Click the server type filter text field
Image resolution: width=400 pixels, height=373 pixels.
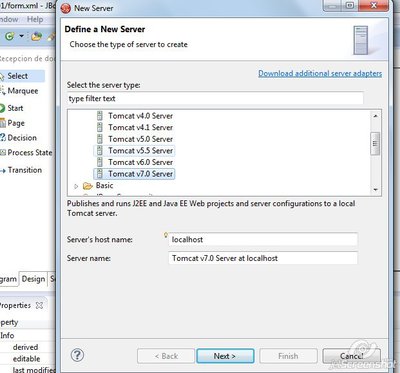[215, 99]
